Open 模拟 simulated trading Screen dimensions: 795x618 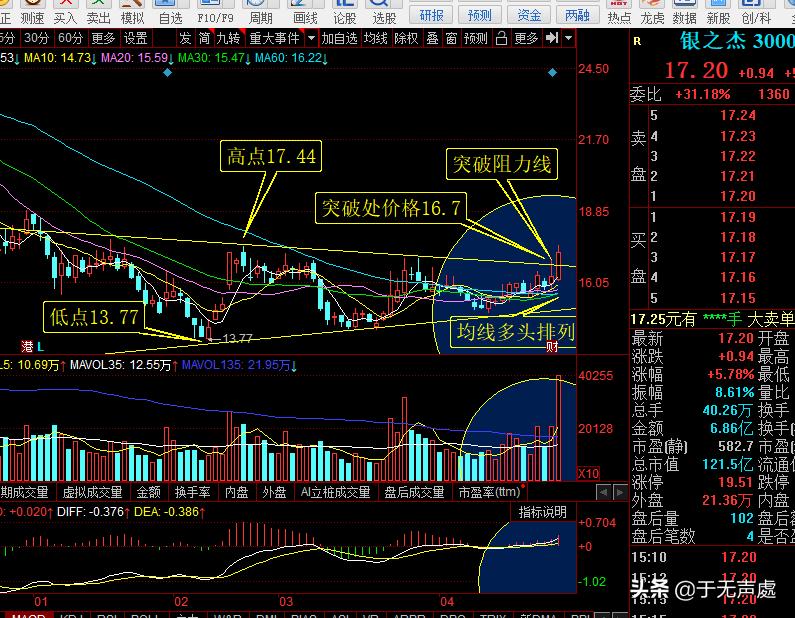click(132, 13)
